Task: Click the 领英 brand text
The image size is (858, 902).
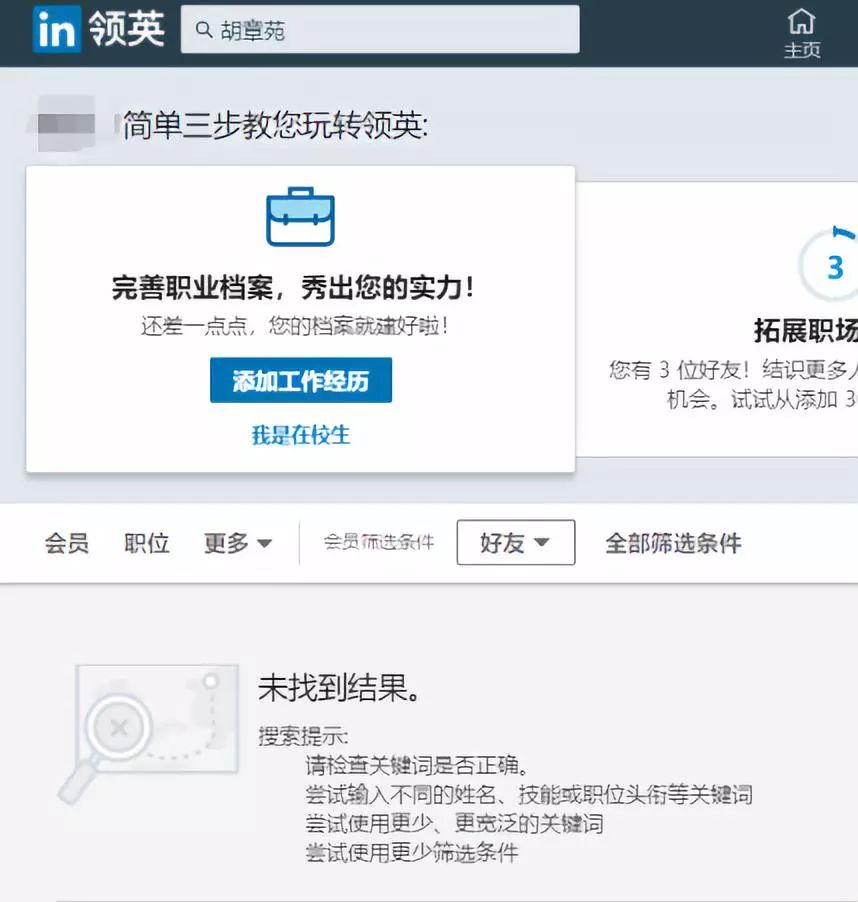Action: click(127, 29)
